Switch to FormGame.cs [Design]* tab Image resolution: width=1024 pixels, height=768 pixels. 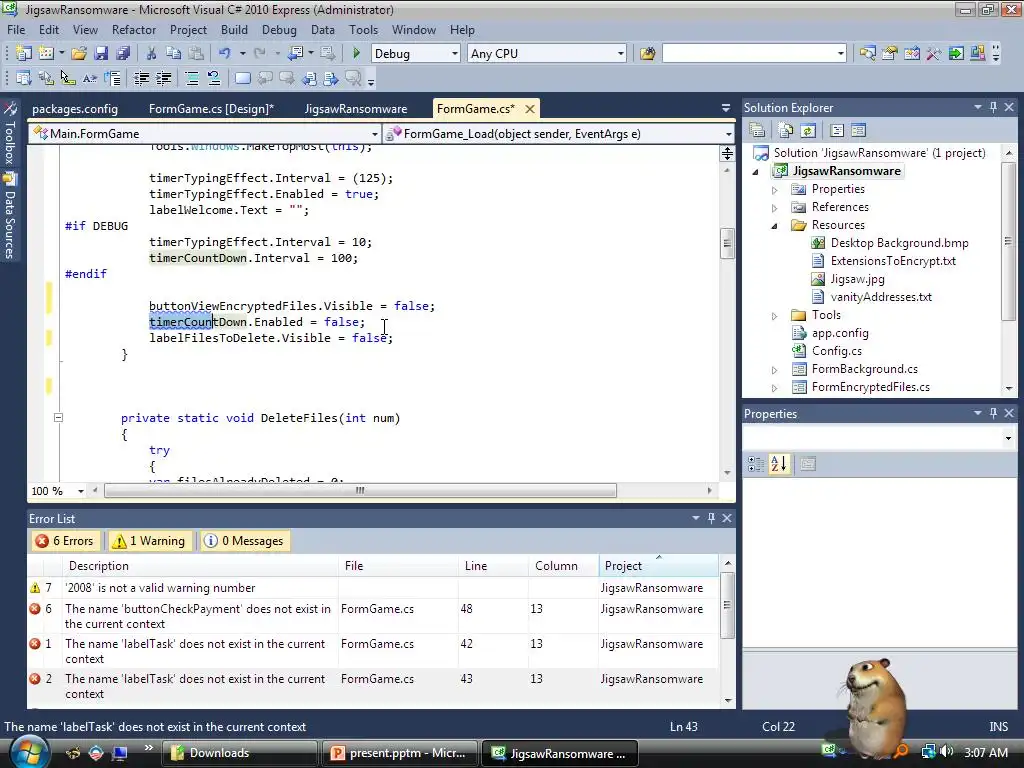(211, 109)
